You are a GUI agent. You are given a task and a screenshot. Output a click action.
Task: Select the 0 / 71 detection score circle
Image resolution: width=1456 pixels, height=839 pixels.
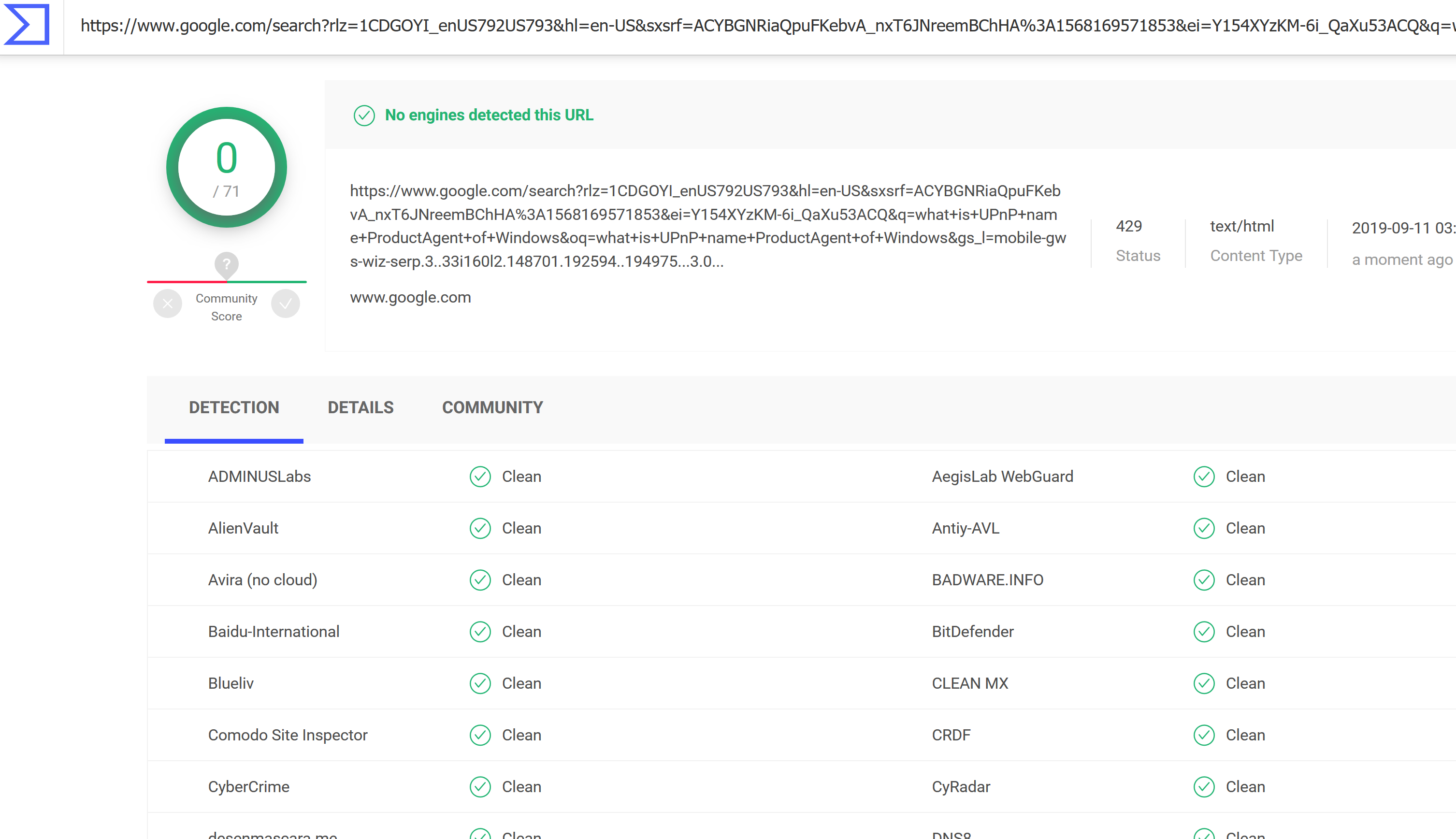point(227,167)
